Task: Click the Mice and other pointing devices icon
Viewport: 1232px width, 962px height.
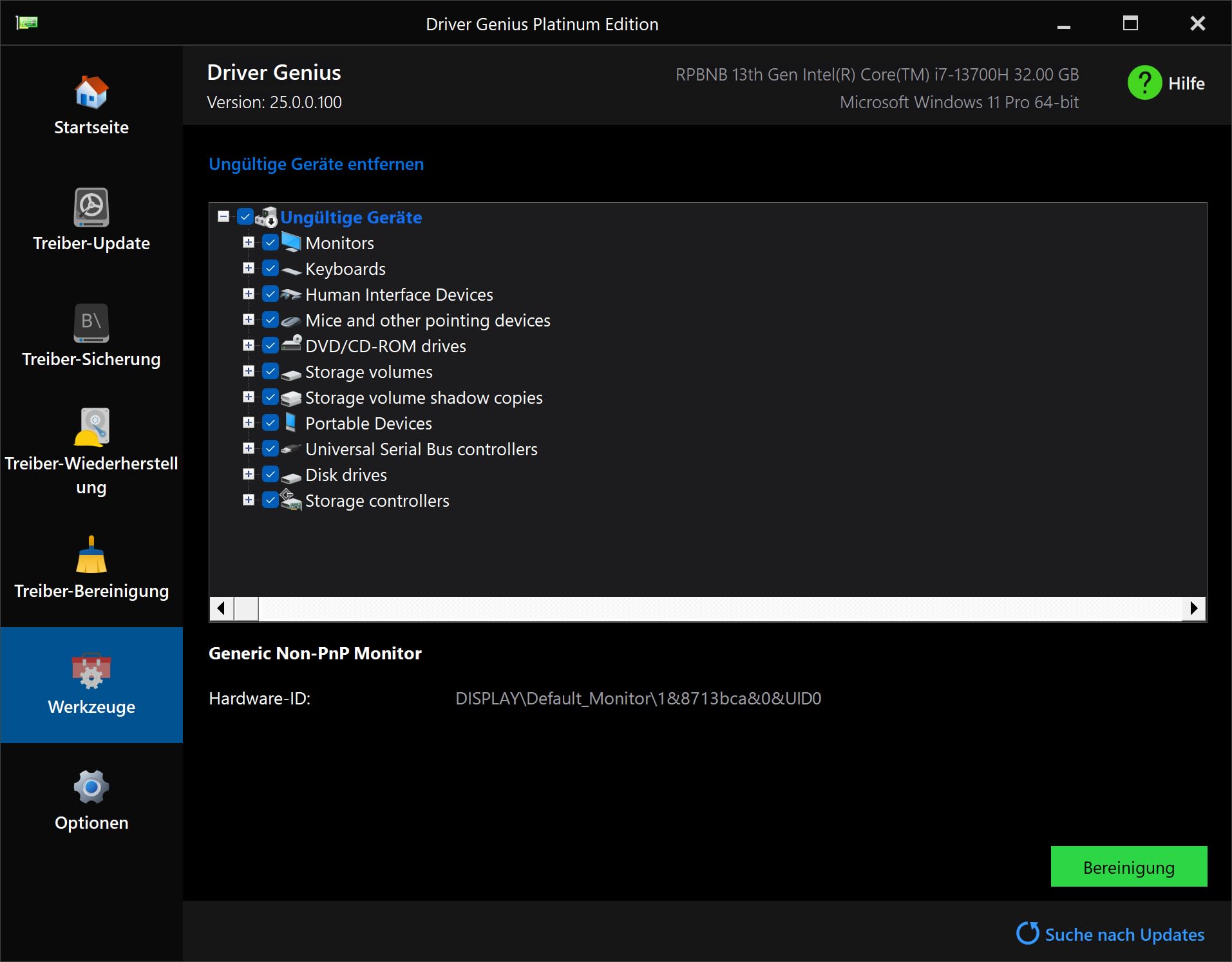Action: [291, 320]
